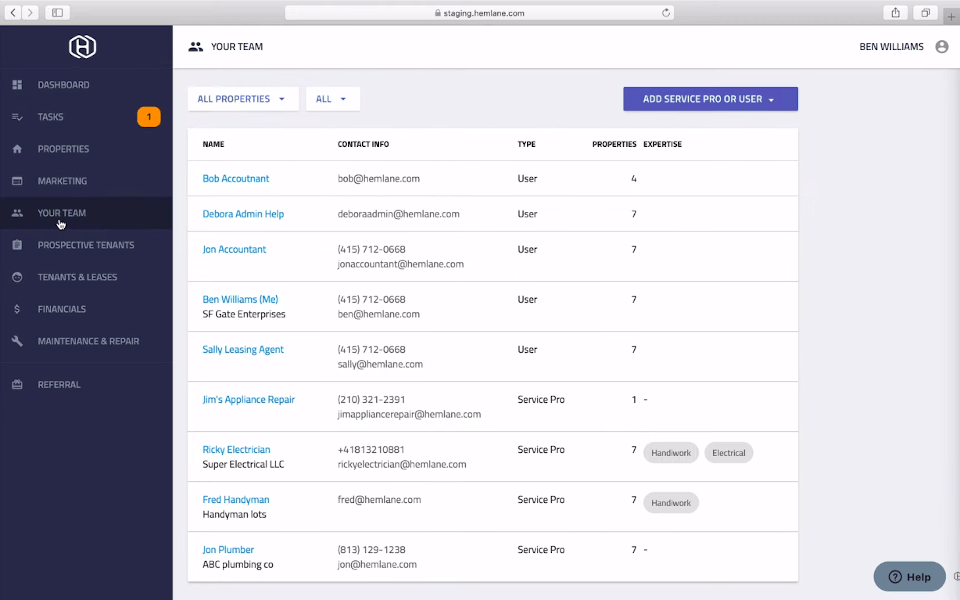Click the browser forward arrow

point(30,12)
